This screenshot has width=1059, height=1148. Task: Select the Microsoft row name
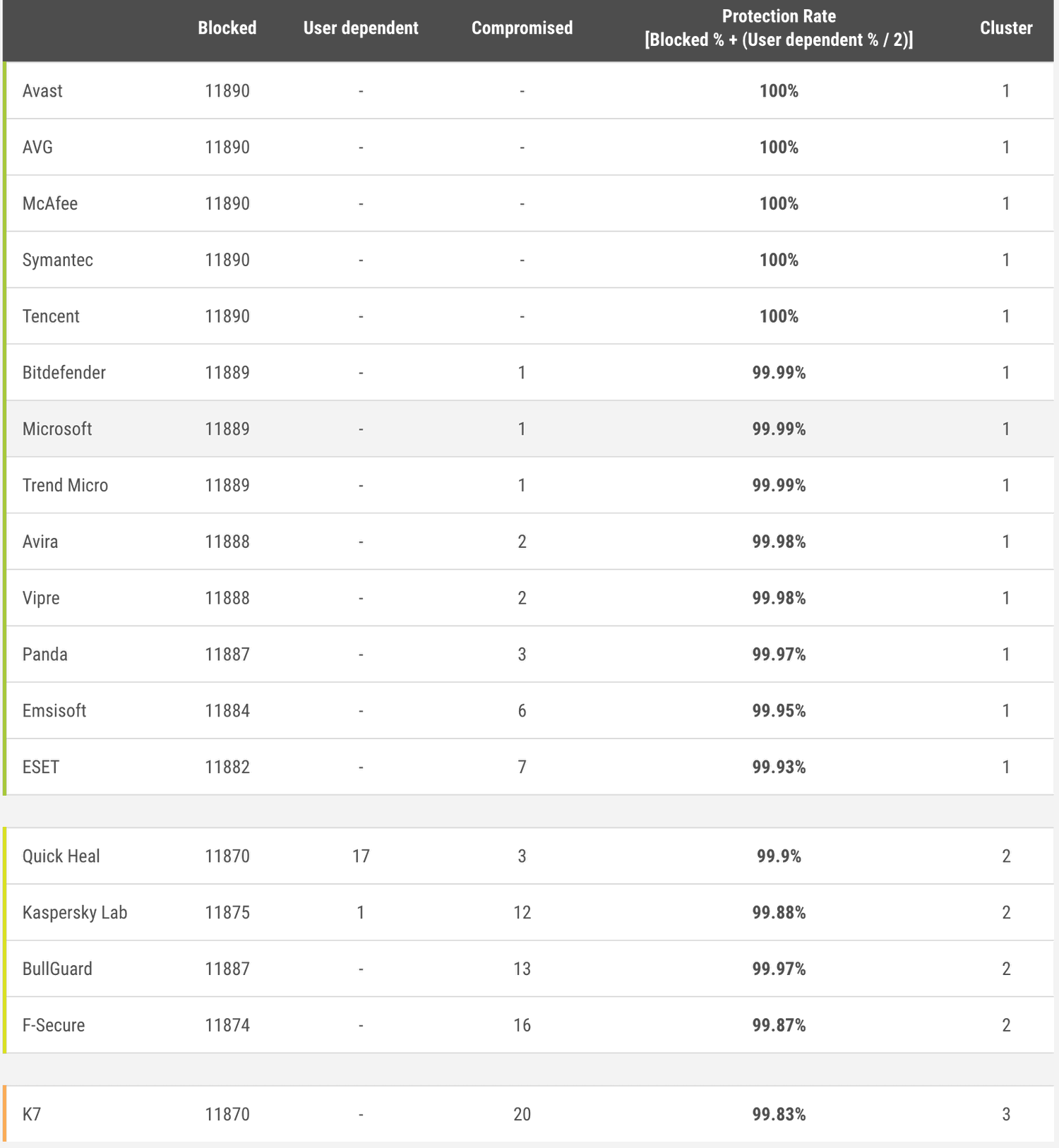tap(57, 429)
